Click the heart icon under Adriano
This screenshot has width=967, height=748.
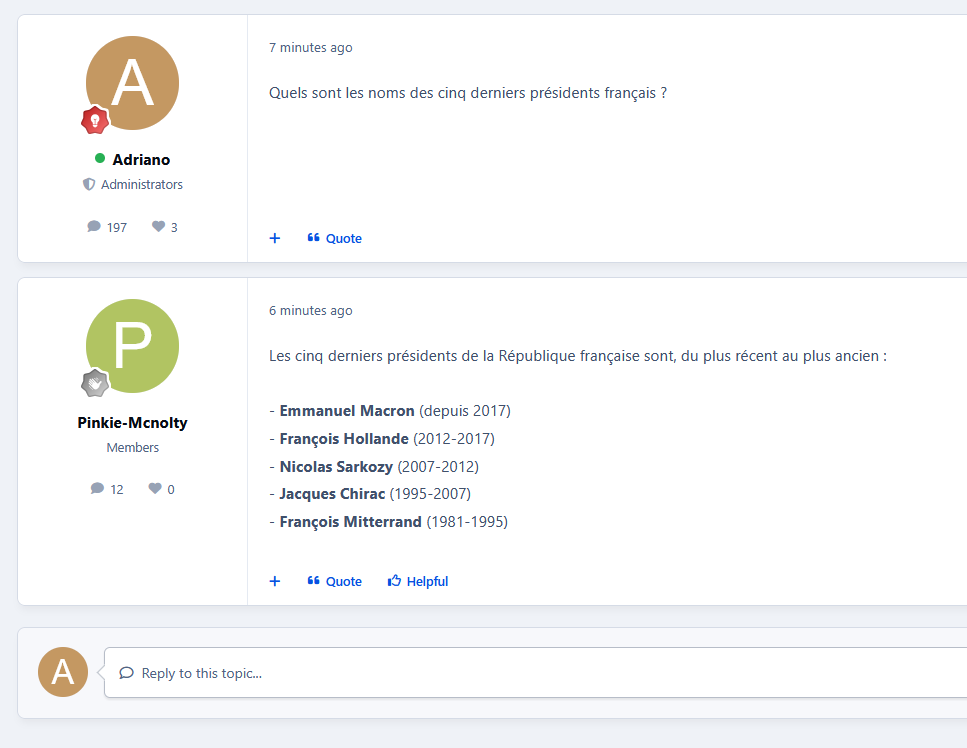(x=158, y=227)
